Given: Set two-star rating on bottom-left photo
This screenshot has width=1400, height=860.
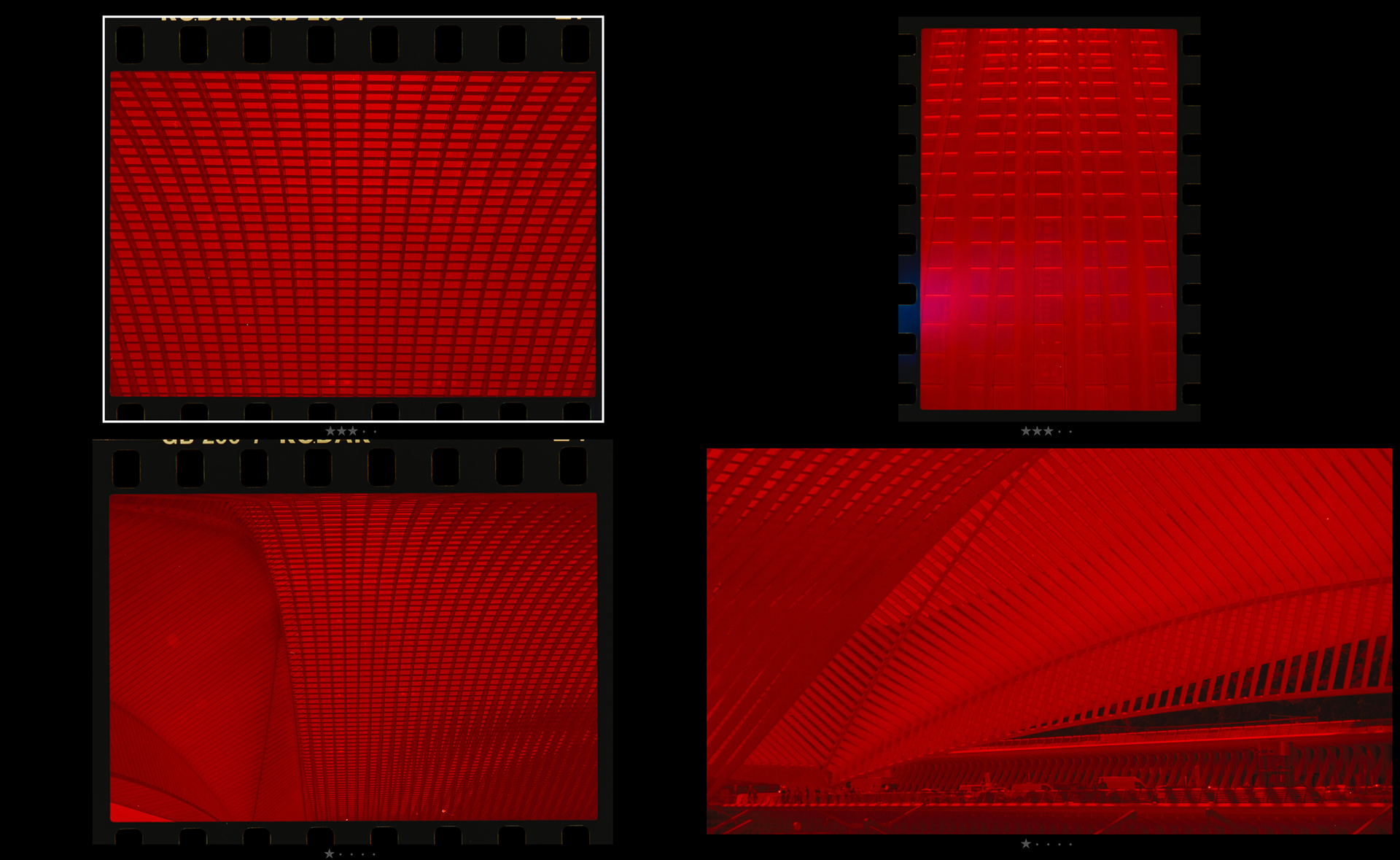Looking at the screenshot, I should [341, 854].
